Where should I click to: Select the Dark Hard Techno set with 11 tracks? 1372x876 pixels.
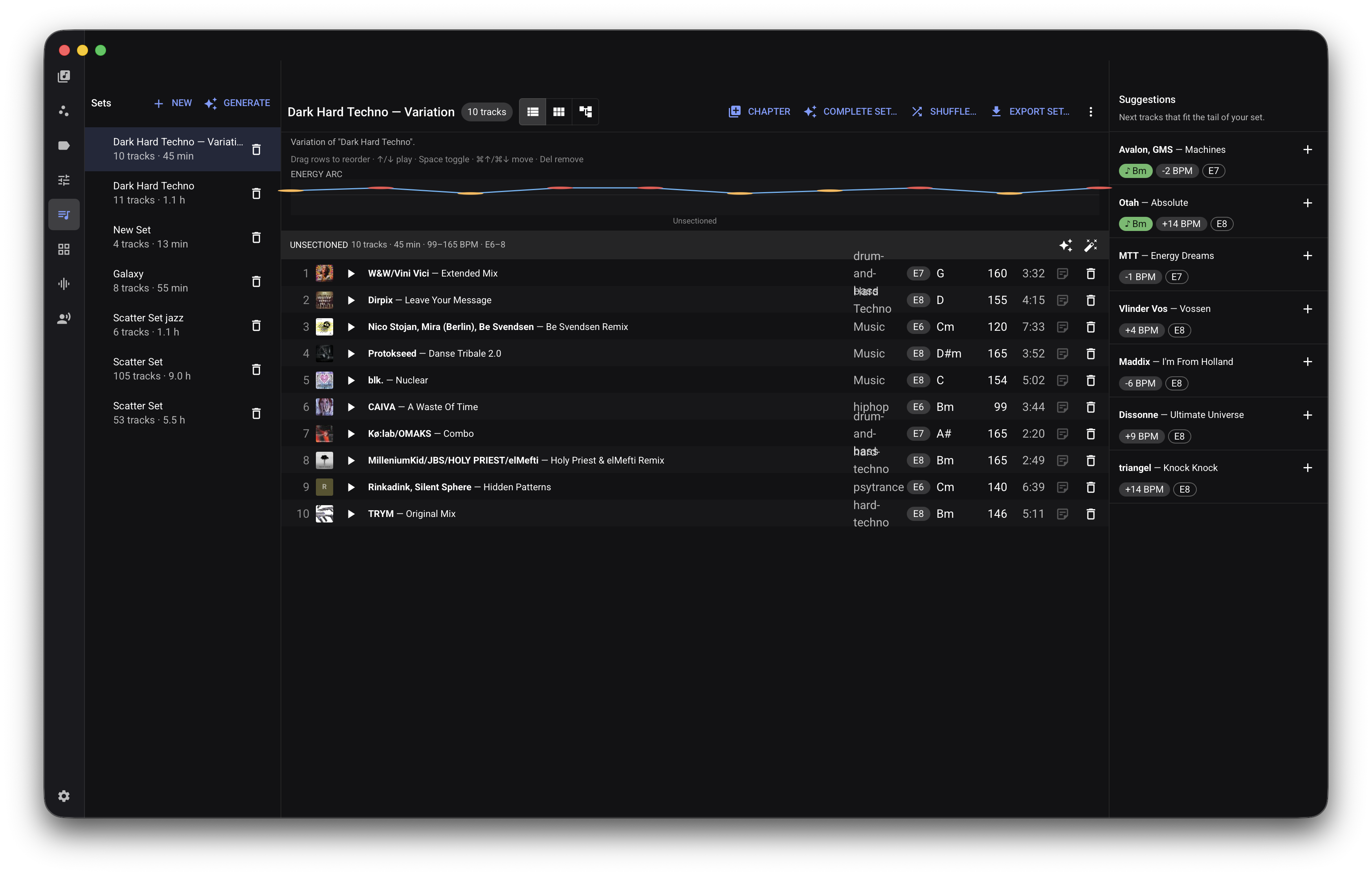182,193
